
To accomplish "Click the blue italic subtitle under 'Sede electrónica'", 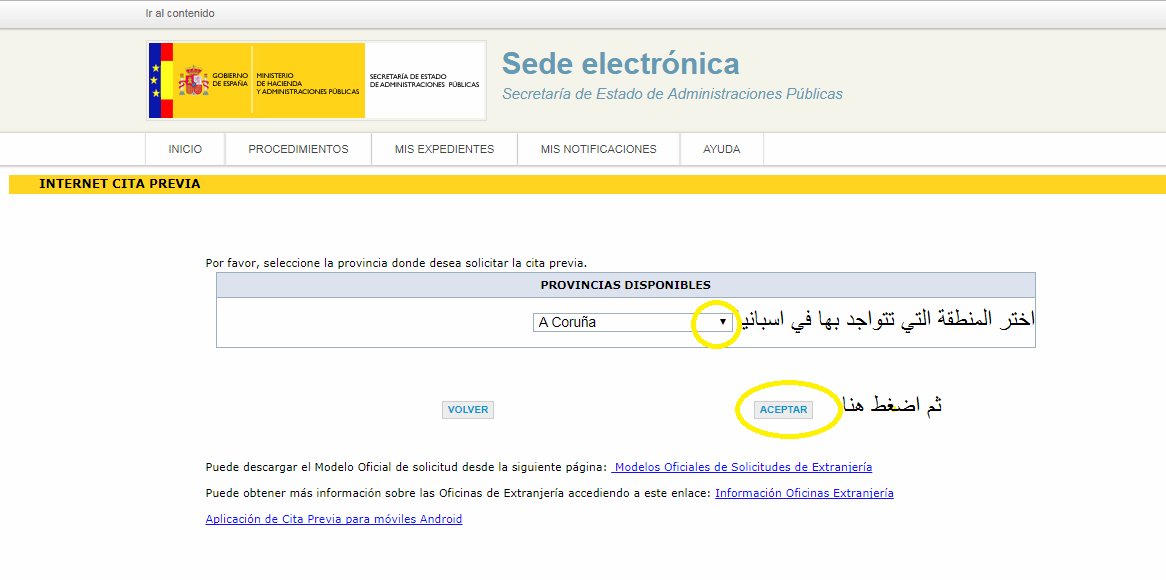I will pos(672,94).
